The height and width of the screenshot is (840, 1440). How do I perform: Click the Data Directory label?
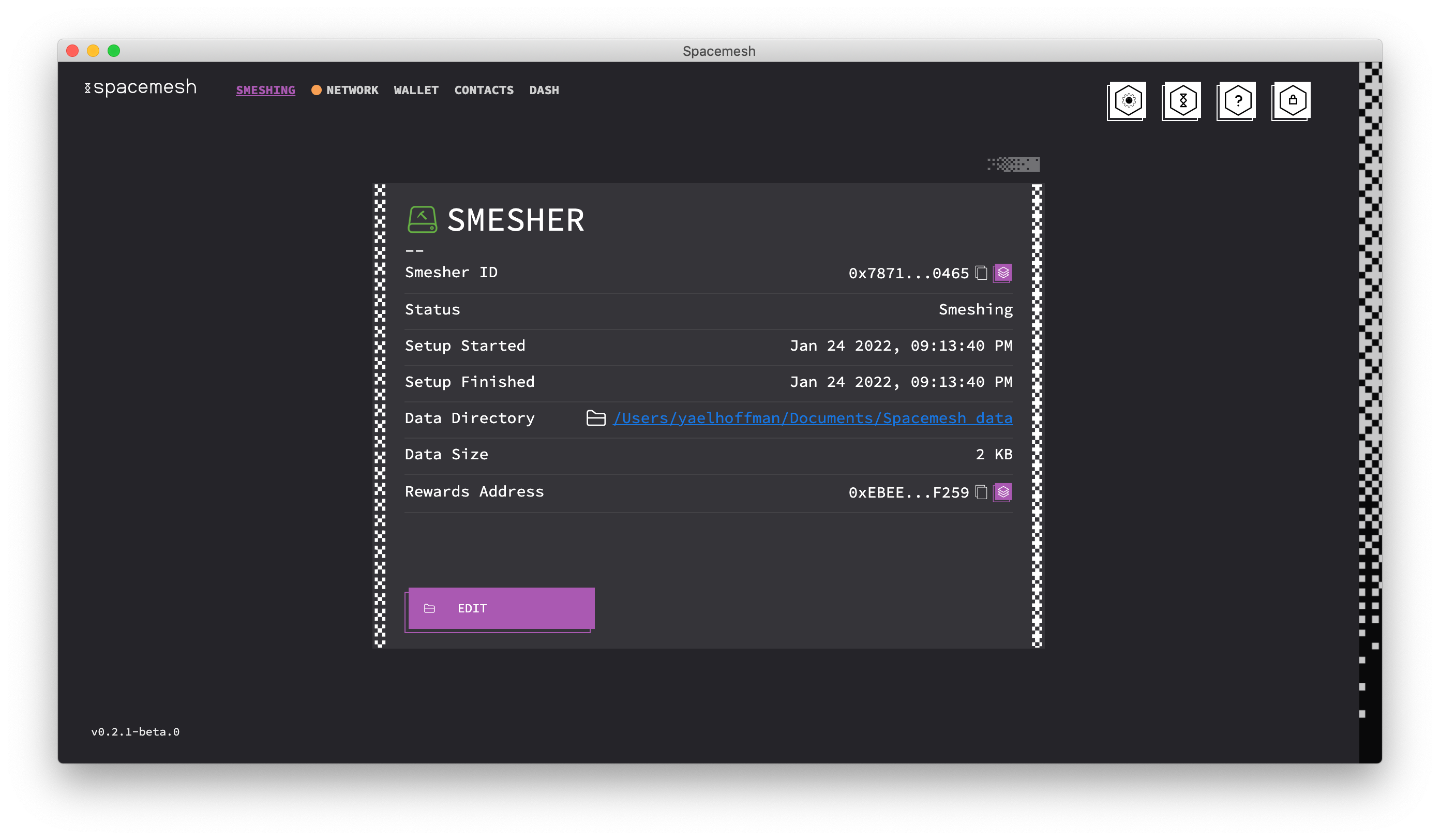pyautogui.click(x=470, y=418)
